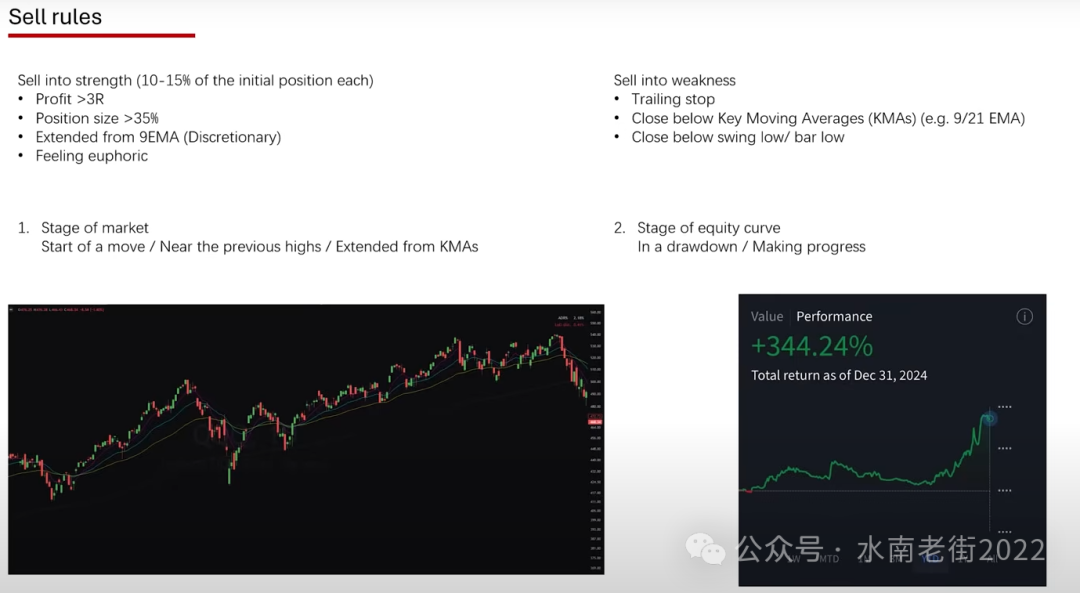Click the Feeling euphoric bullet point
Screen dimensions: 1080x593
point(92,156)
